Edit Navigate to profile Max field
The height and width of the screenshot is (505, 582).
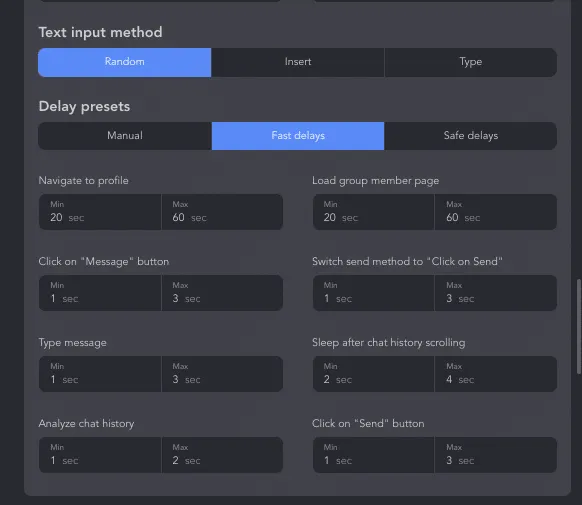(222, 212)
